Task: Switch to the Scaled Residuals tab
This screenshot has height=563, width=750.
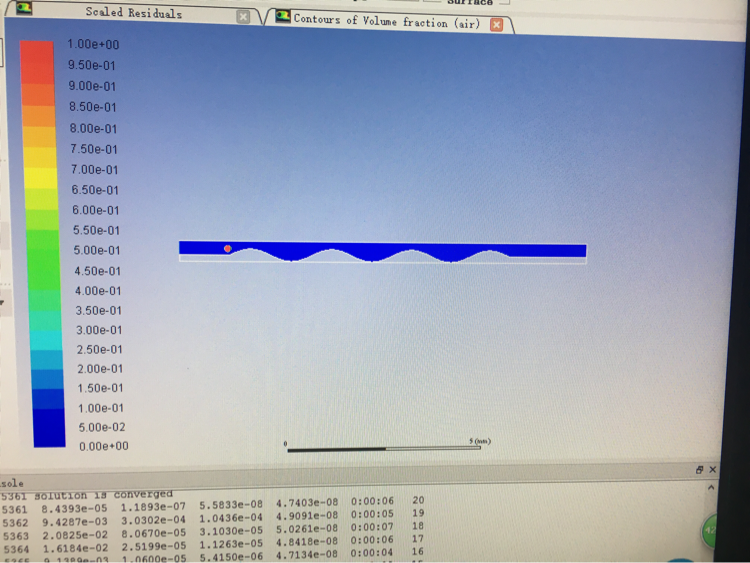Action: coord(133,13)
